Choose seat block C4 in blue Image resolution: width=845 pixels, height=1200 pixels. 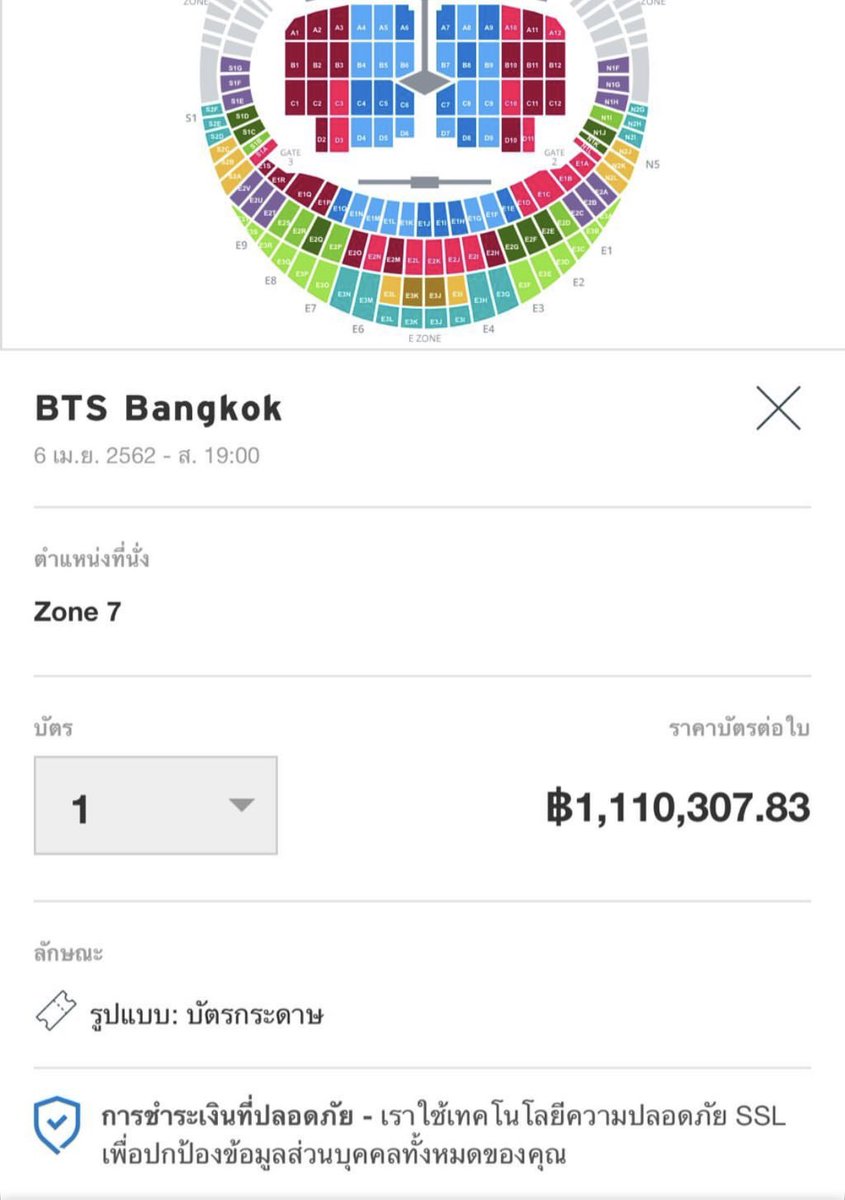[362, 102]
